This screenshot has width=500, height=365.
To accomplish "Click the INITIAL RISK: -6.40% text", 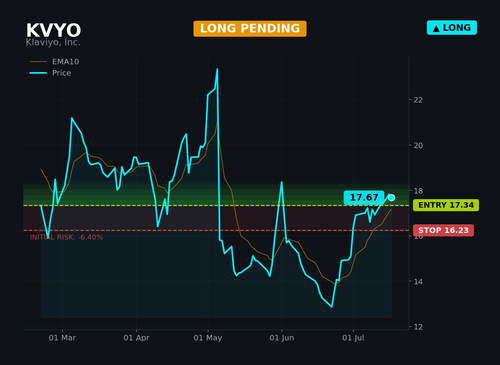I will pos(66,237).
